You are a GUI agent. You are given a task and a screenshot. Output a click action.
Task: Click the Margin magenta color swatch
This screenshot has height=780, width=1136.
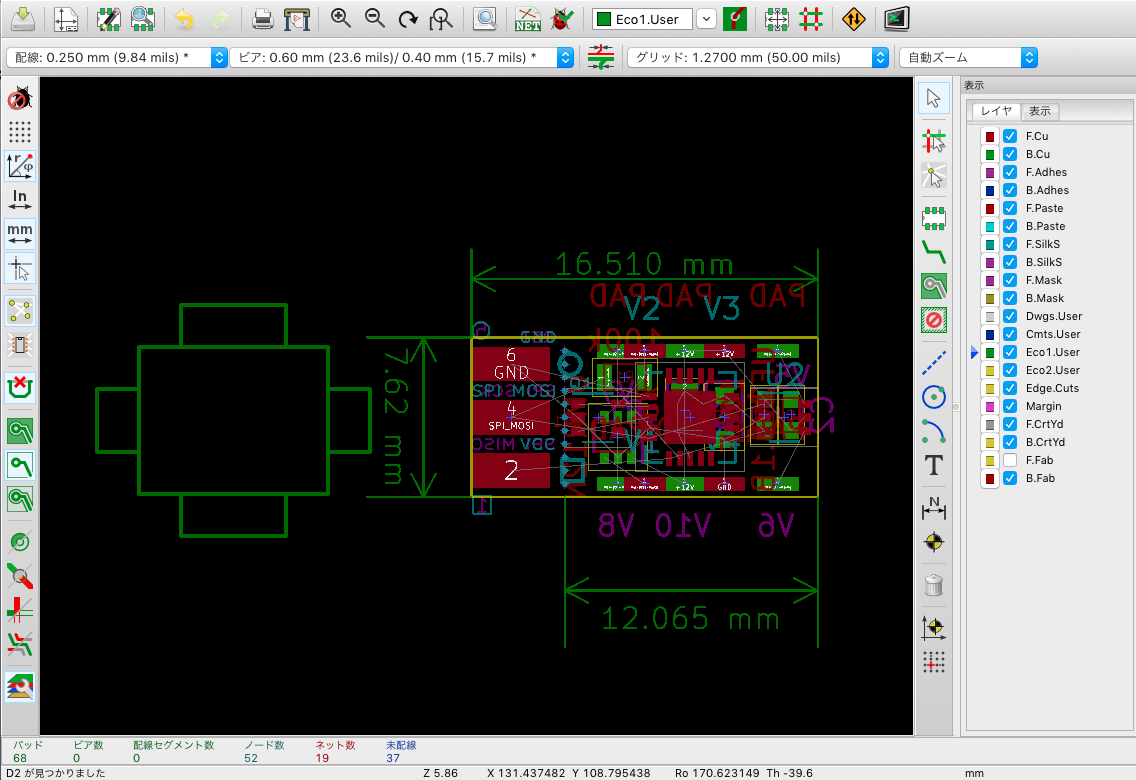pos(990,406)
